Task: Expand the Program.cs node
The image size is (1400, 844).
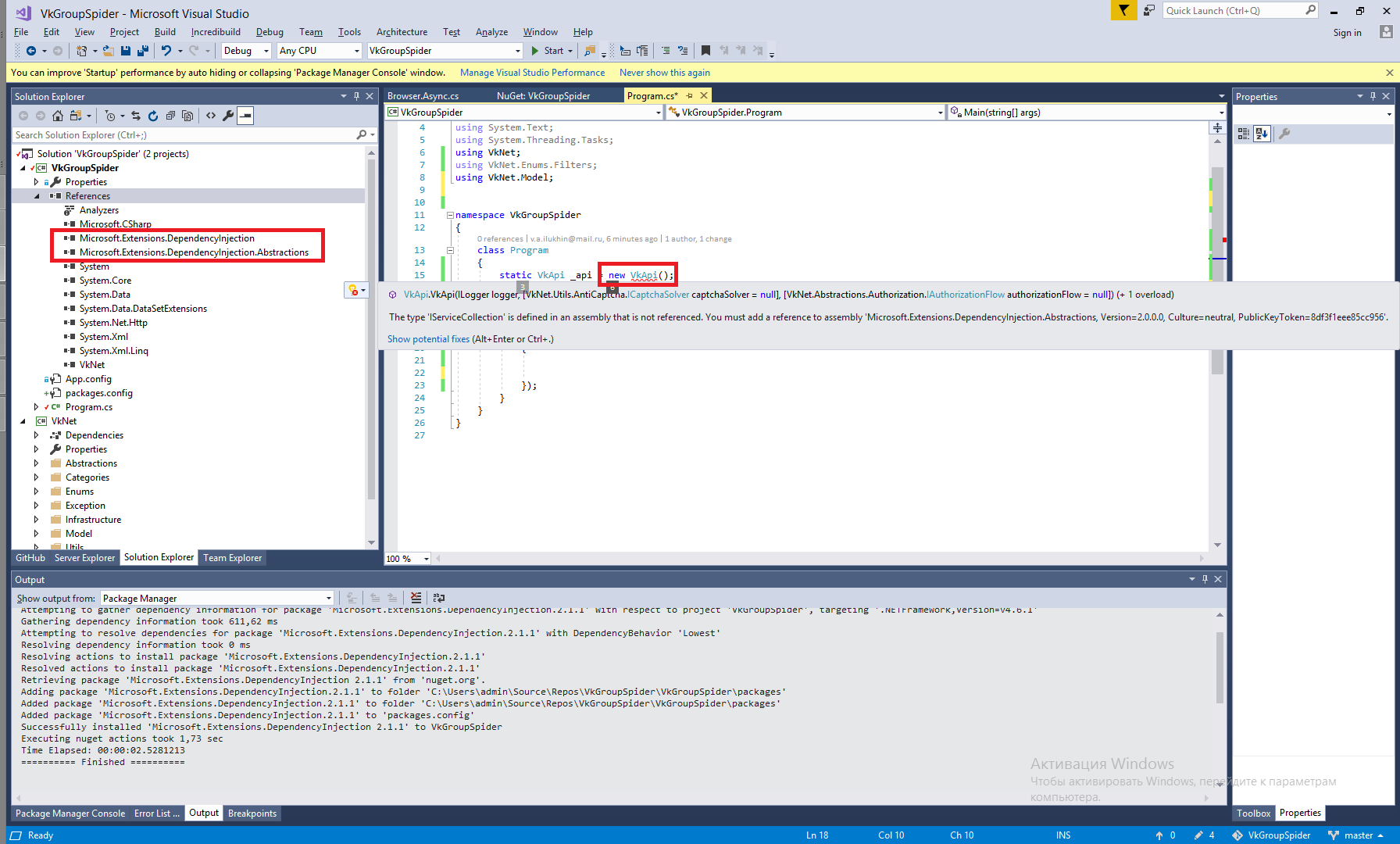Action: 36,407
